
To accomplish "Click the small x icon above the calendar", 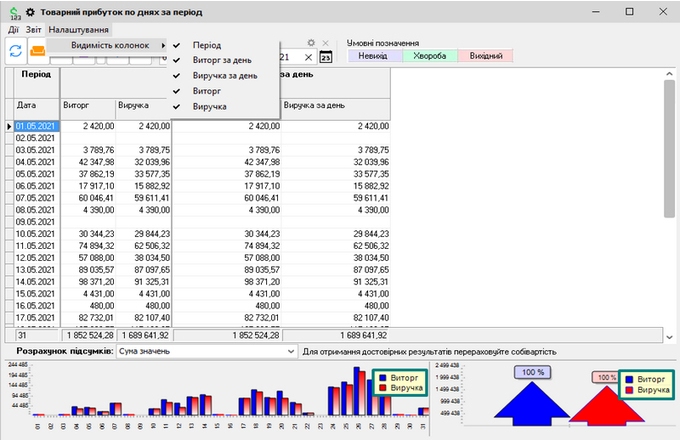I will (325, 43).
